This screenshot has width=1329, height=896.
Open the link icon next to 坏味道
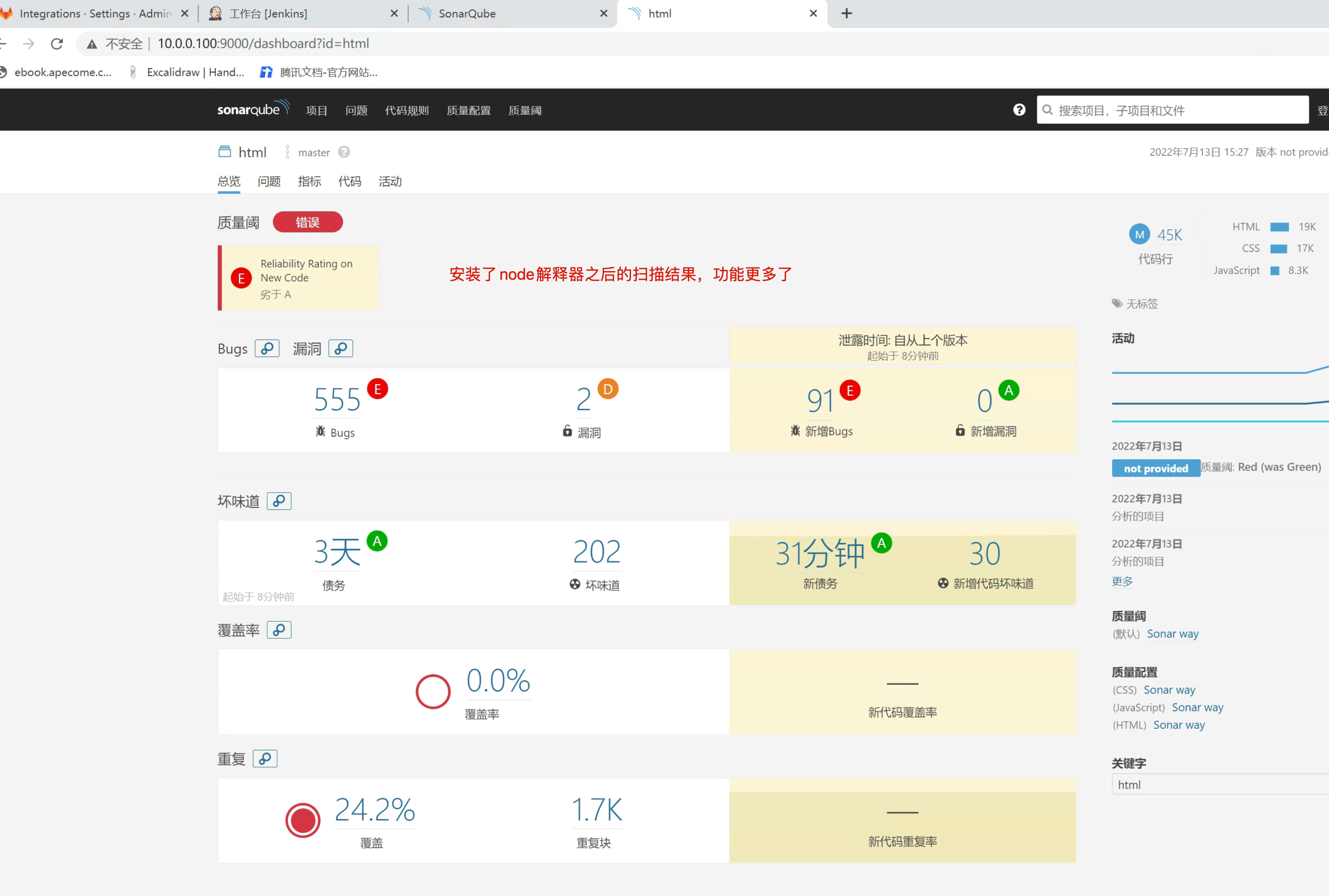click(x=279, y=500)
